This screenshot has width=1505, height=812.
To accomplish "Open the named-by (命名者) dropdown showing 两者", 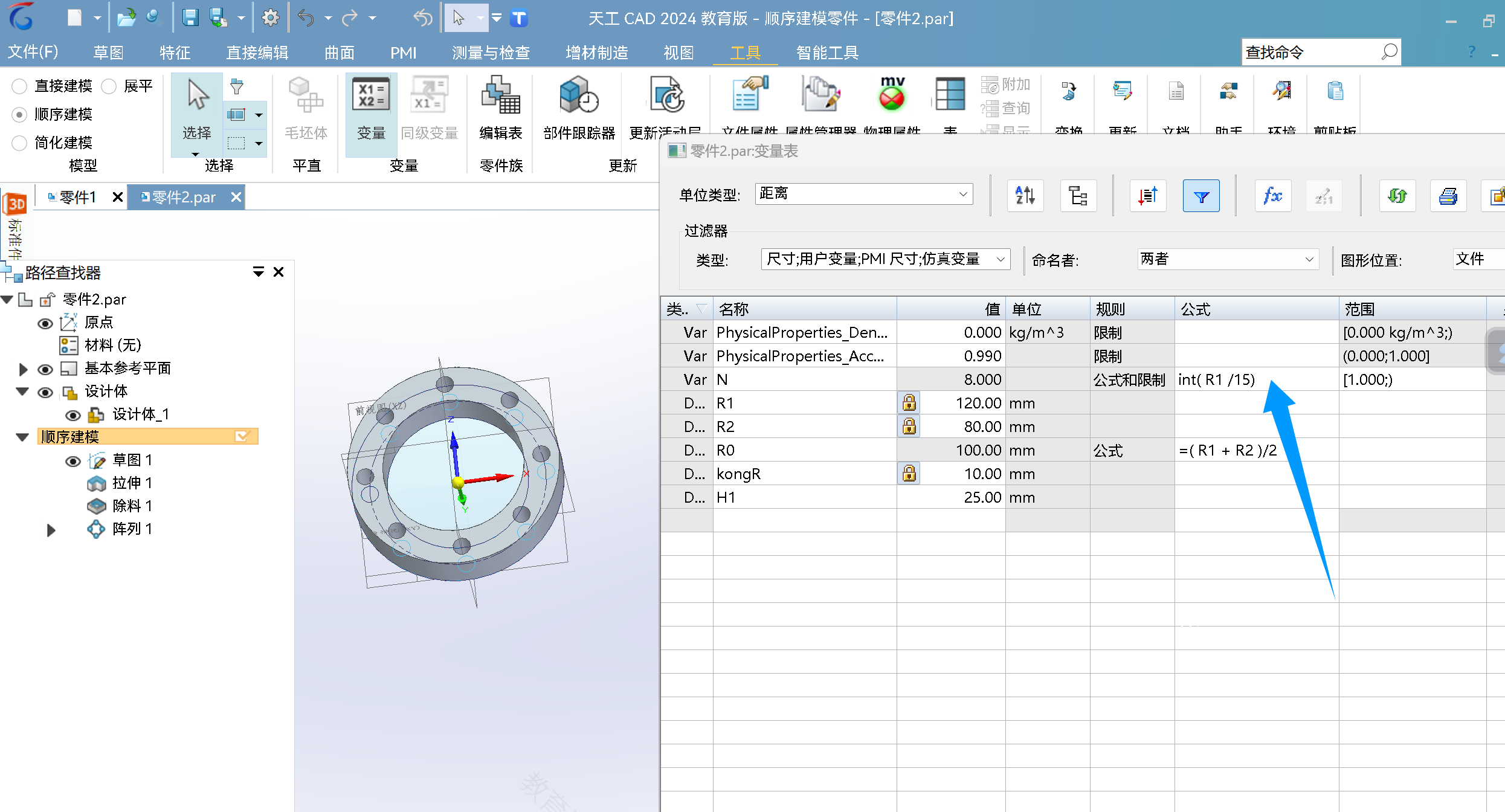I will [x=1227, y=259].
